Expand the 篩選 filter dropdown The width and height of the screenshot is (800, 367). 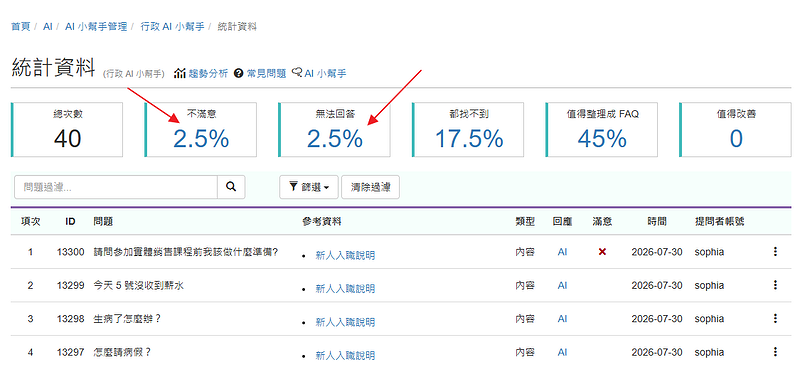(309, 187)
